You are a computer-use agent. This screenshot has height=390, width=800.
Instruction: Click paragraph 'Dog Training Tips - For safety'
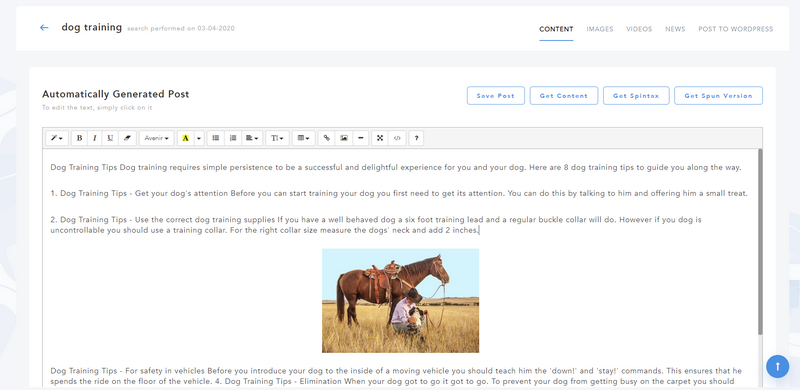tap(396, 376)
